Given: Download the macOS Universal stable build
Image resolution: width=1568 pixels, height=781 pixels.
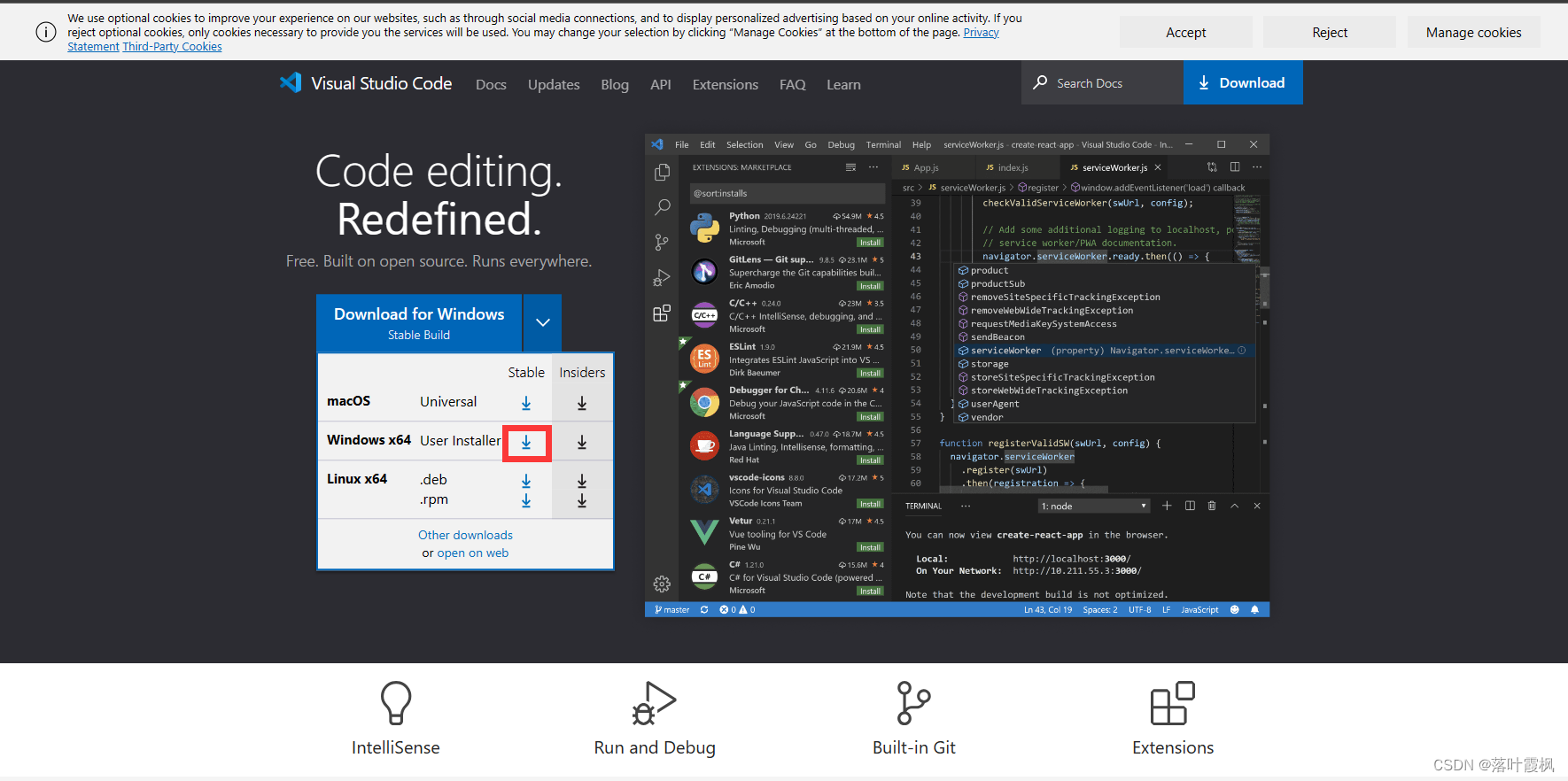Looking at the screenshot, I should (x=526, y=403).
